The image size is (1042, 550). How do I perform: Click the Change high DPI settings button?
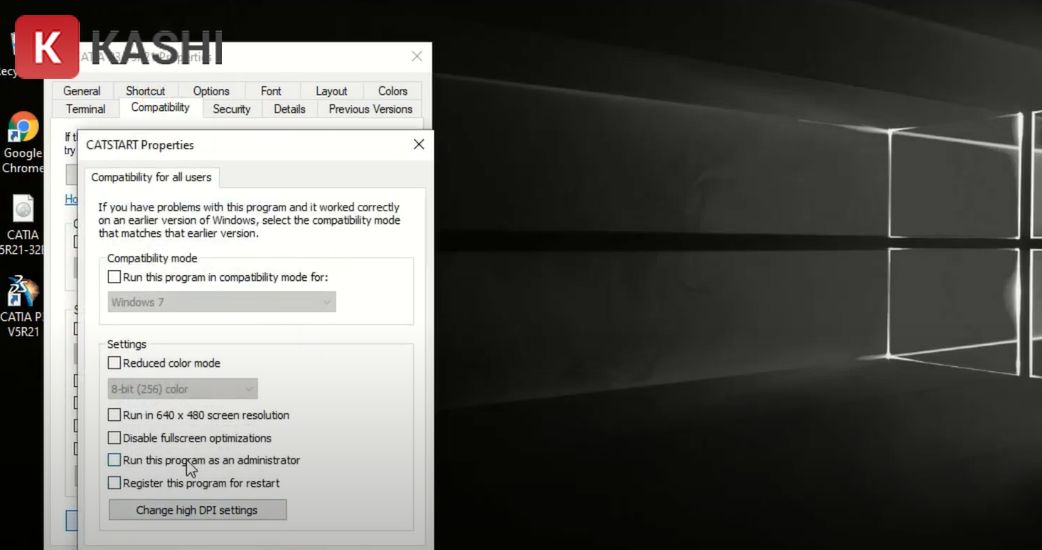(x=197, y=510)
